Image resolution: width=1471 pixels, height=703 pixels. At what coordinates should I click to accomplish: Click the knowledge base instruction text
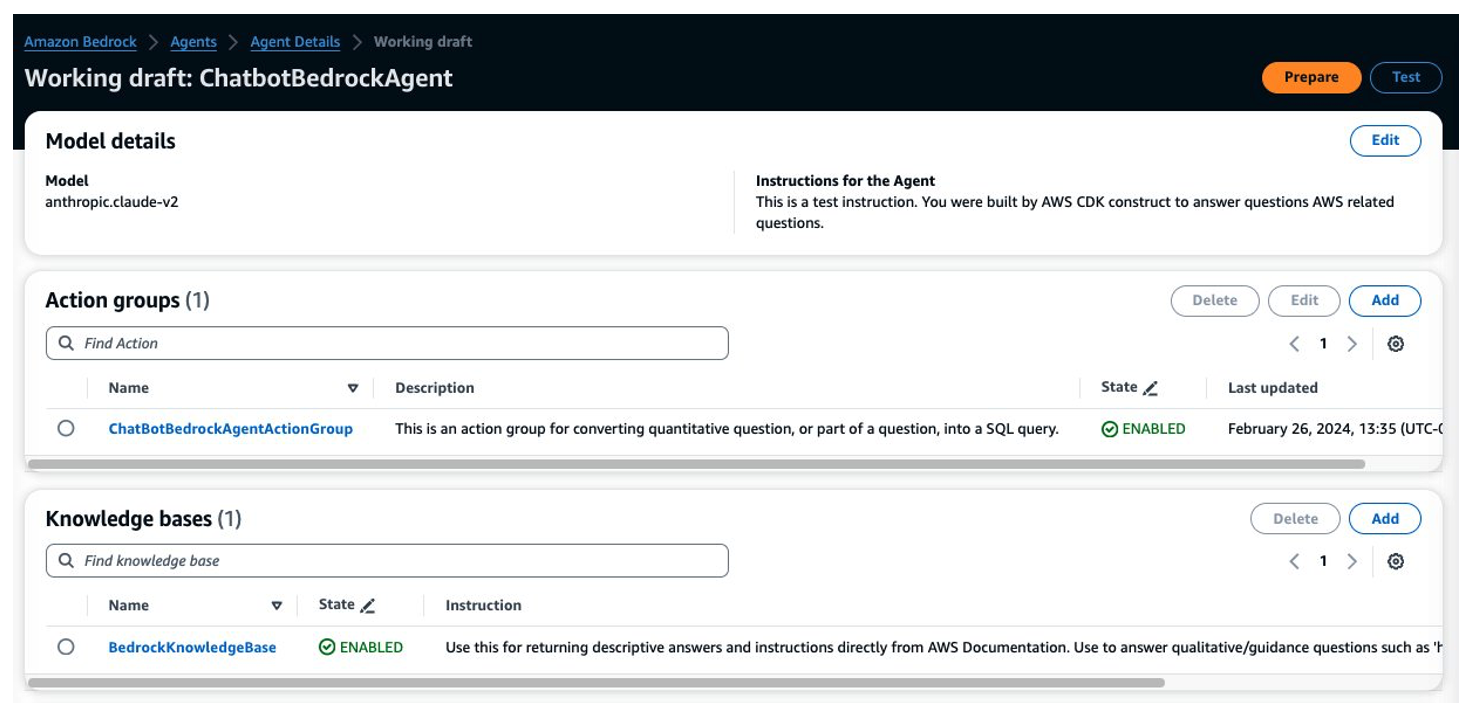click(x=943, y=647)
